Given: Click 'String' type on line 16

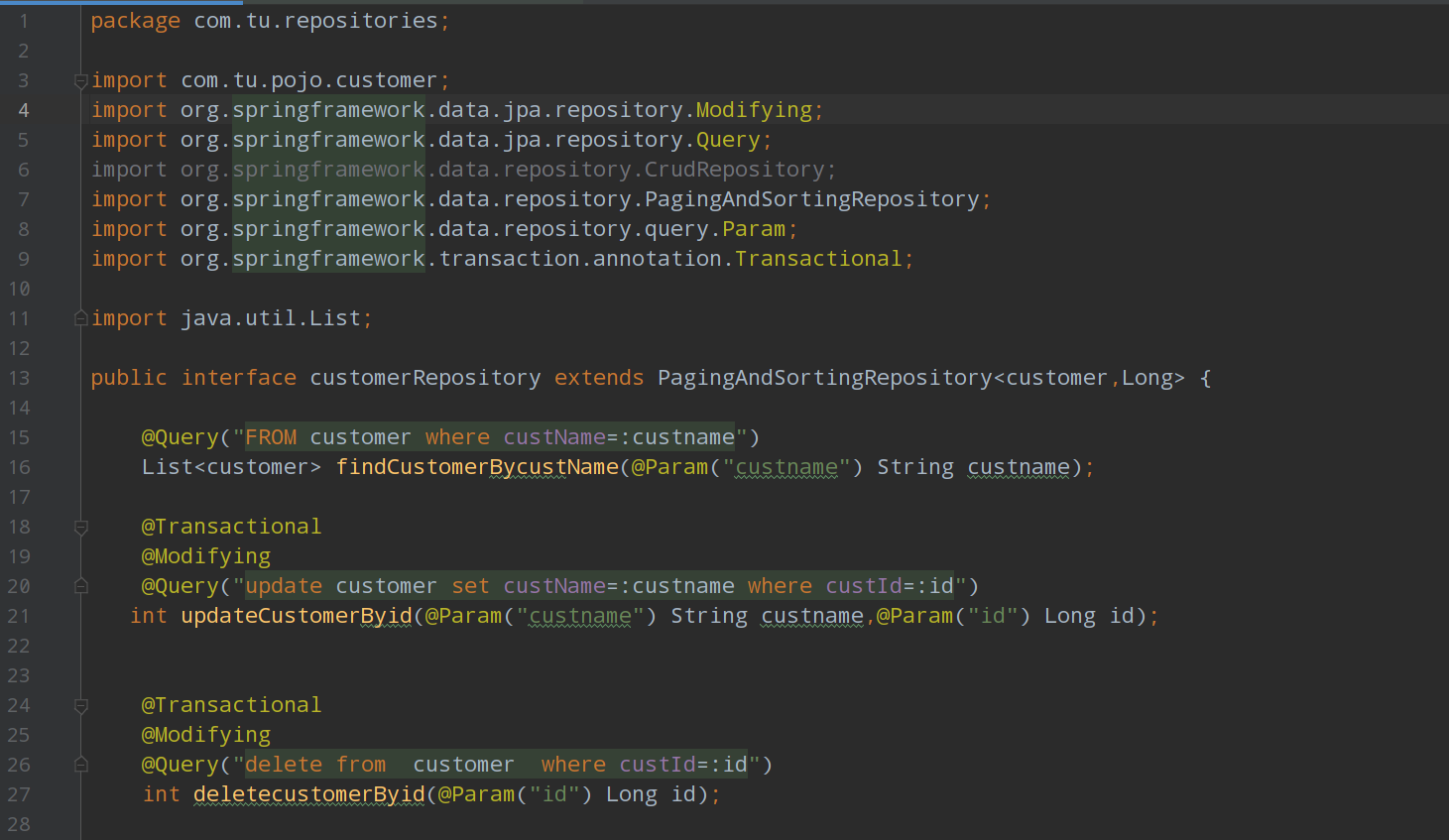Looking at the screenshot, I should click(915, 467).
